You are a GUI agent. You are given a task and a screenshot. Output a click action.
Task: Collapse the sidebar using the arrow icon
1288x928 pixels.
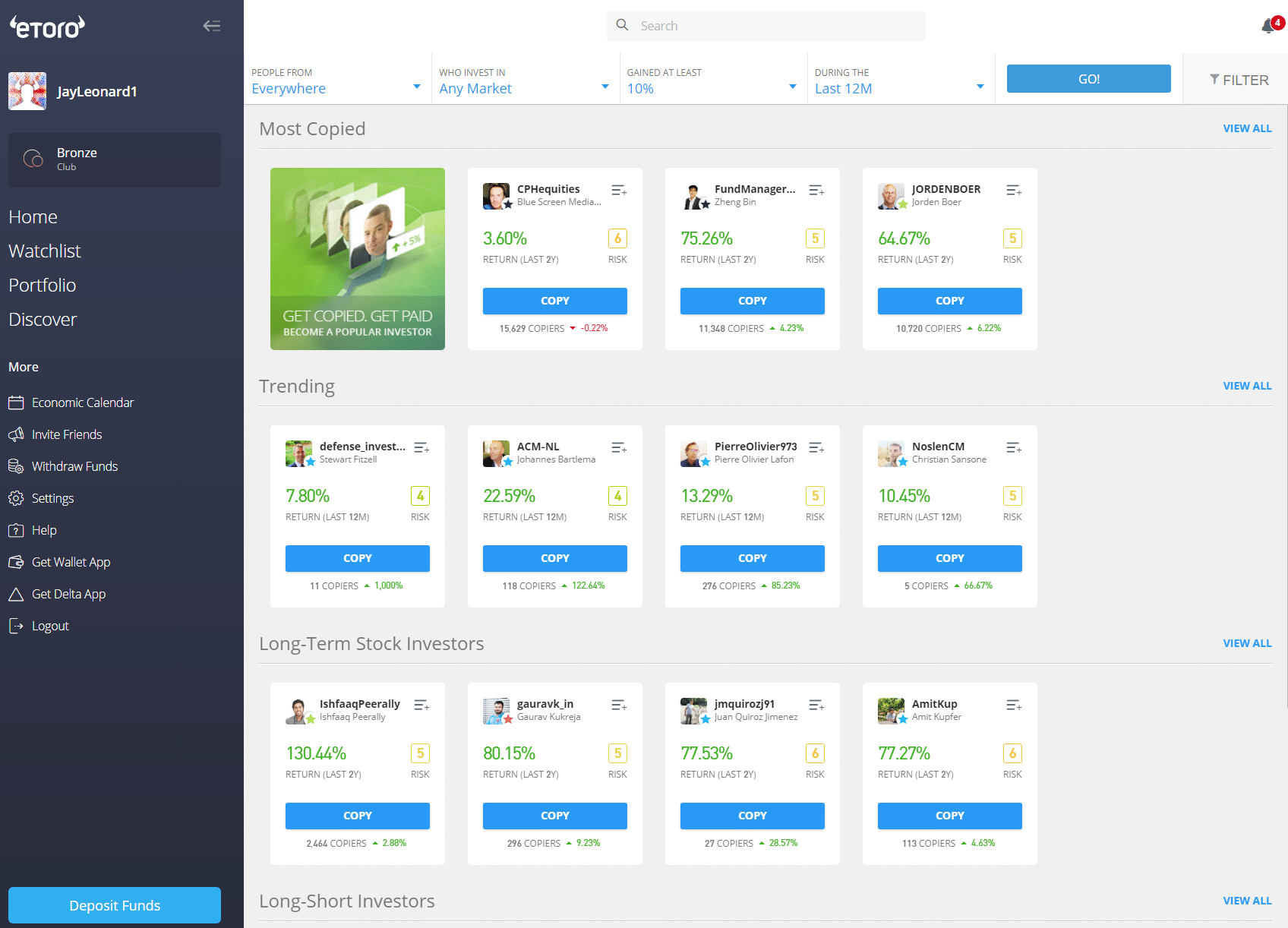212,26
